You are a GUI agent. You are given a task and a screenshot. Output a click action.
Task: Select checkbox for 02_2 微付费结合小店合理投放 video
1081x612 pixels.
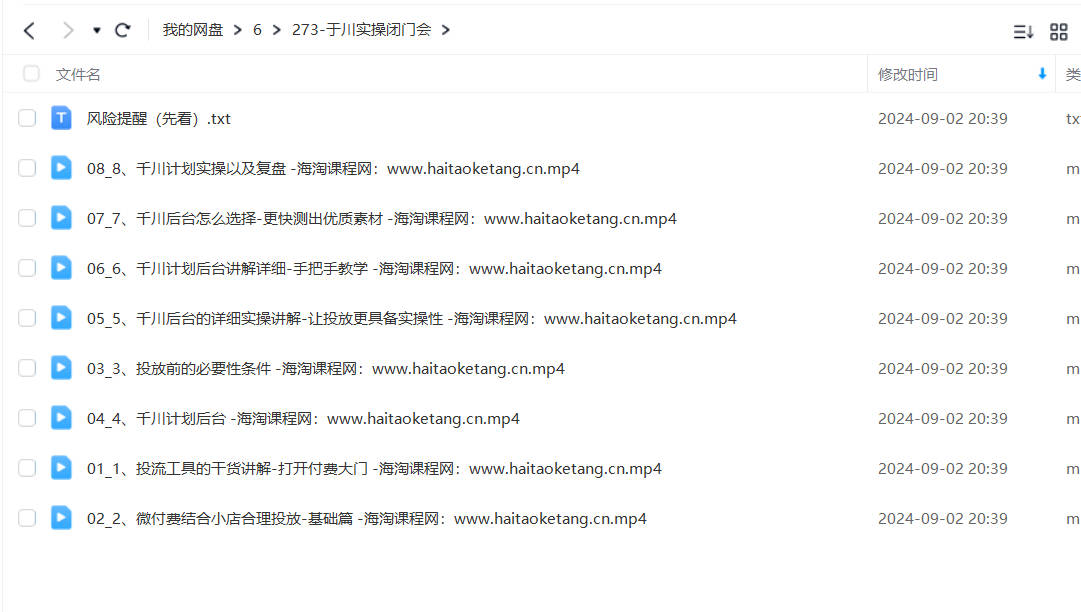[27, 518]
